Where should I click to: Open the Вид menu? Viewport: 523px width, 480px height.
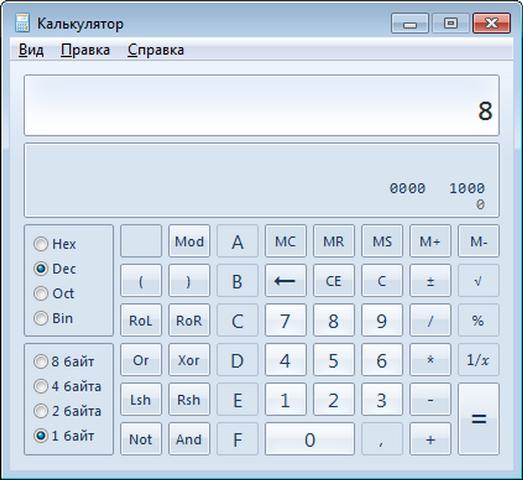click(x=31, y=50)
